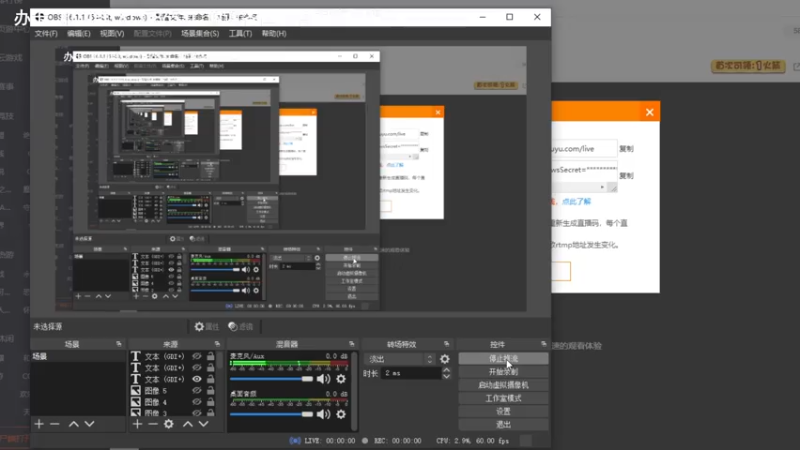The height and width of the screenshot is (450, 800).
Task: Open the 文件(F) menu
Action: pyautogui.click(x=46, y=34)
